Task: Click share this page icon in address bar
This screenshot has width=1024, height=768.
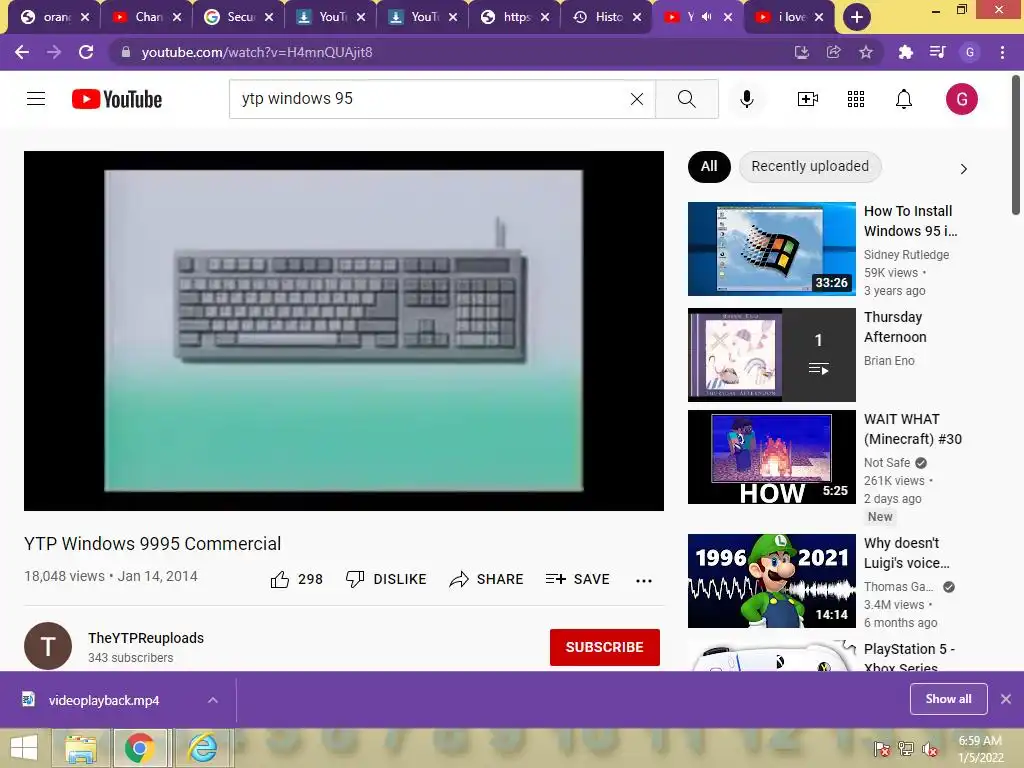Action: point(833,52)
